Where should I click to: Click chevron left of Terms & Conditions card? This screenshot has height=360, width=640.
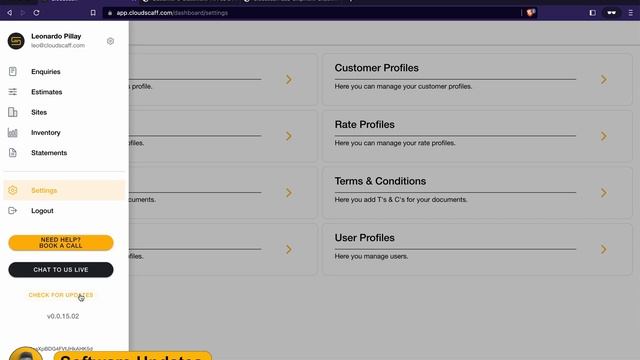(289, 193)
